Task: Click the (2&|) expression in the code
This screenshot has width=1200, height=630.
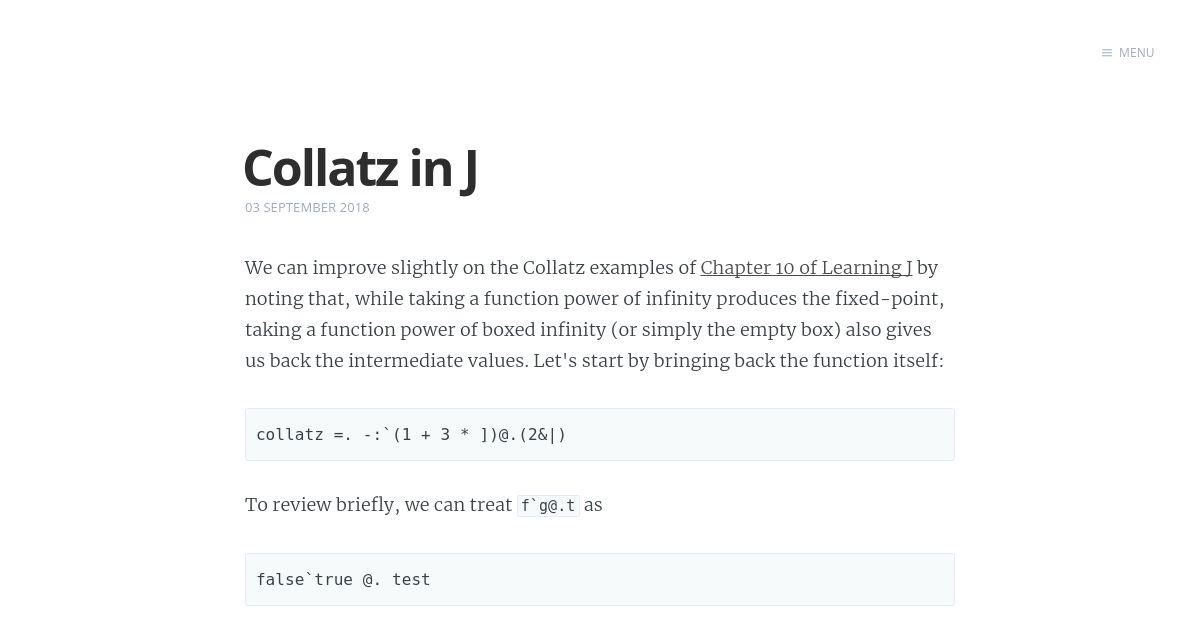Action: click(543, 435)
